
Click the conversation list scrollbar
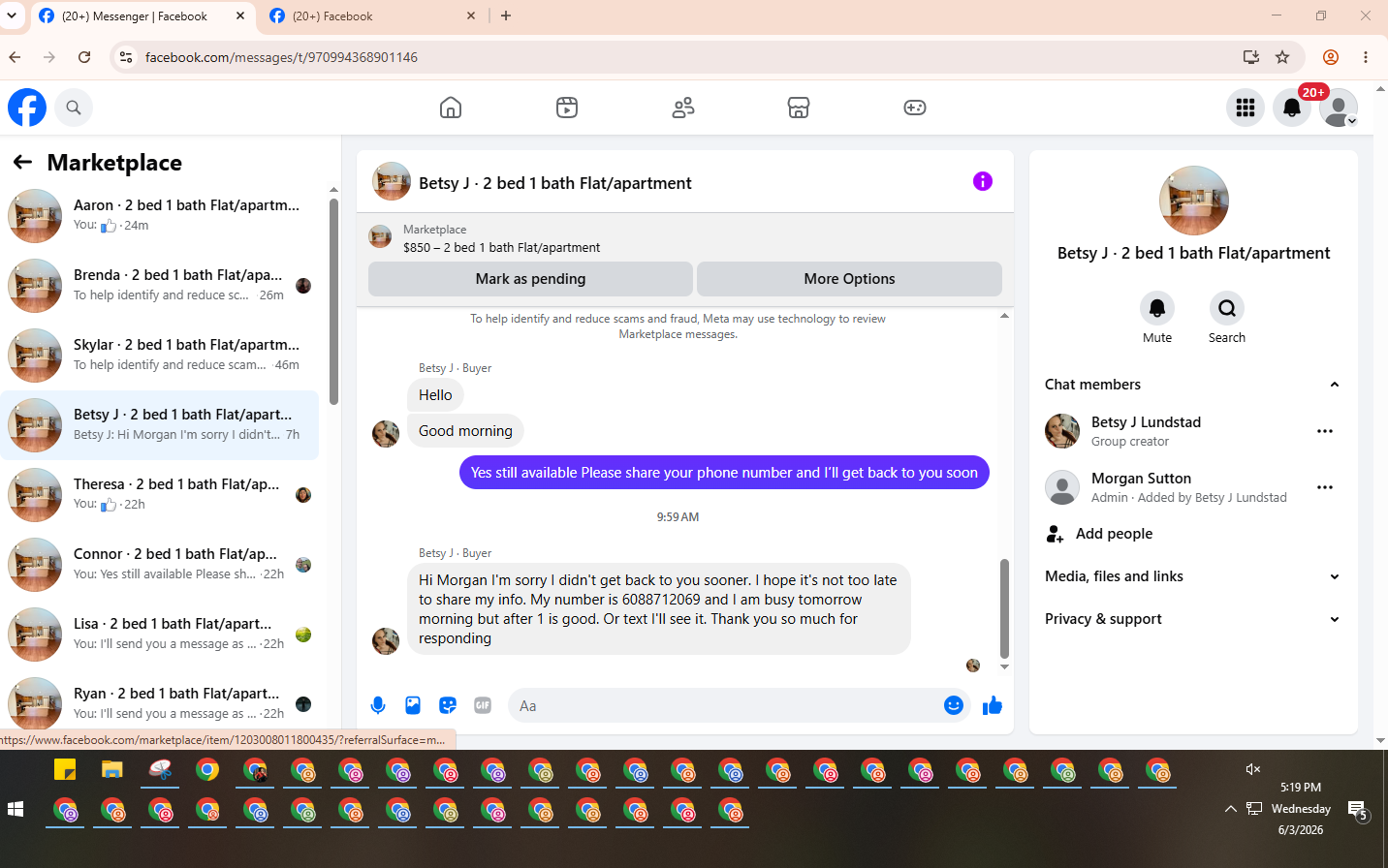(333, 301)
